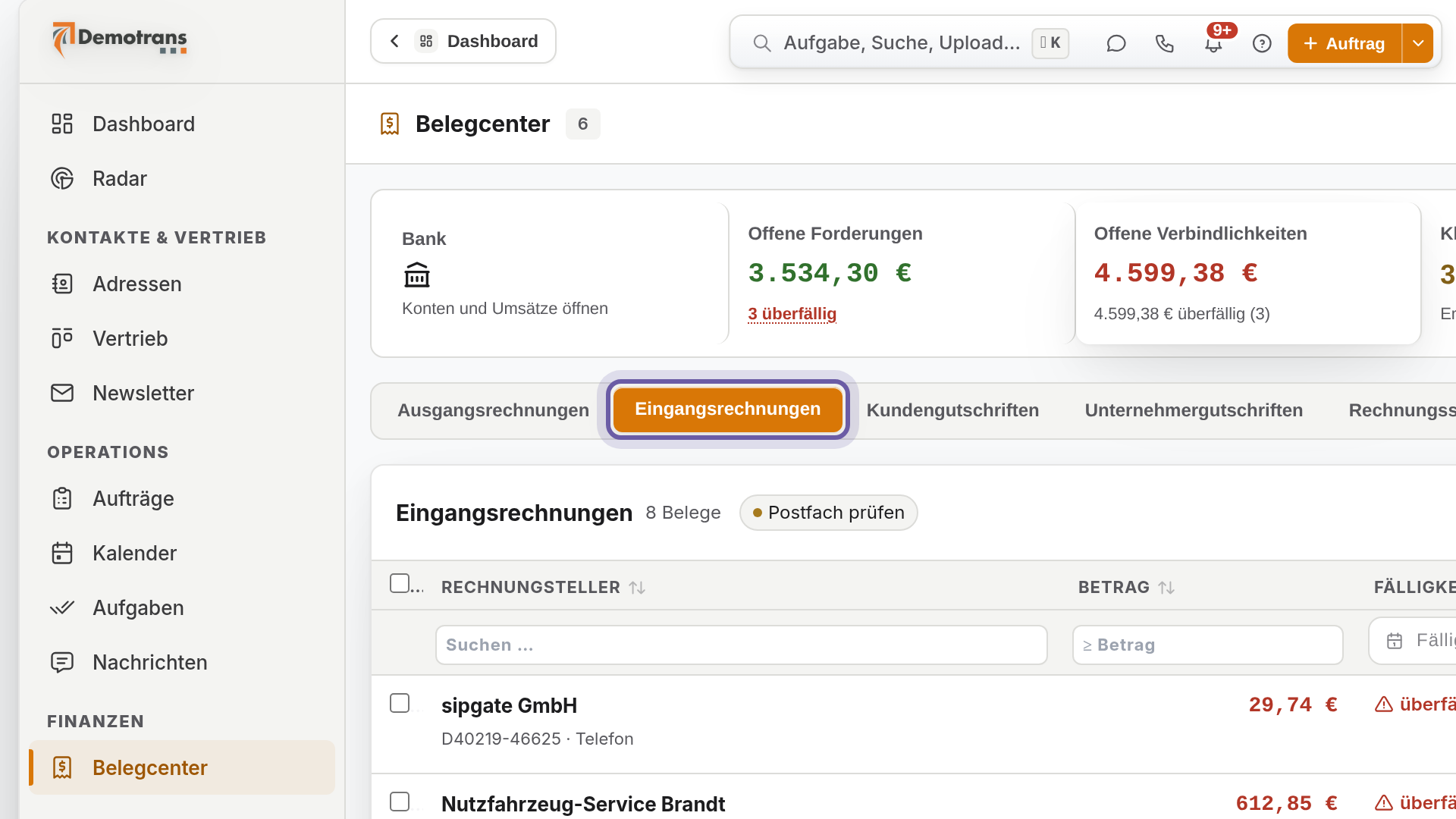The width and height of the screenshot is (1456, 819).
Task: Check the Nutzfahrzeug-Service Brandt row checkbox
Action: (400, 802)
